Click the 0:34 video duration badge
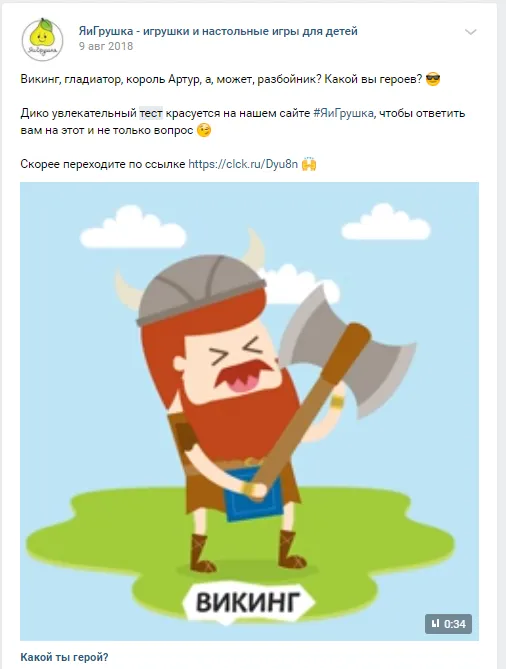Image resolution: width=506 pixels, height=669 pixels. point(448,624)
